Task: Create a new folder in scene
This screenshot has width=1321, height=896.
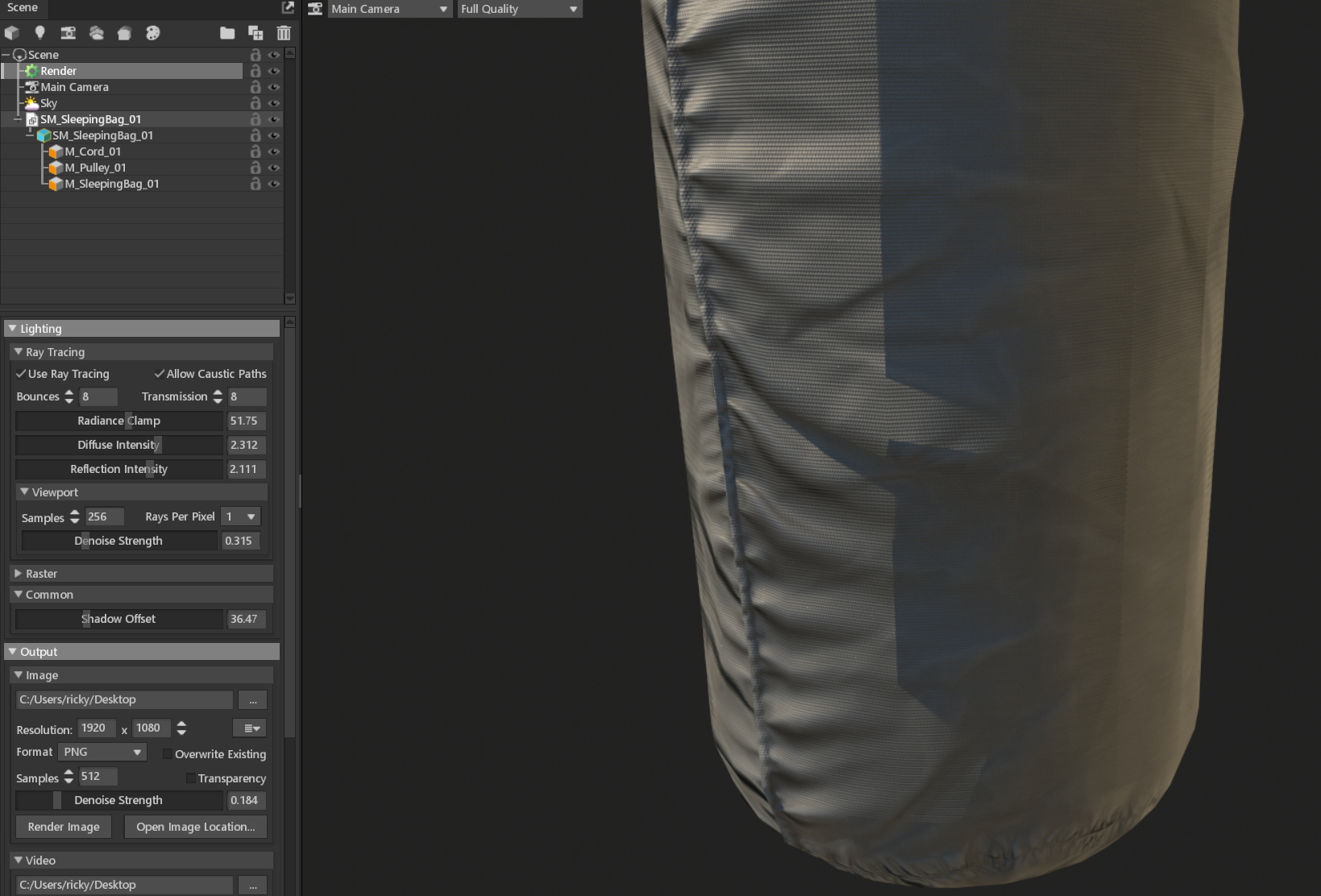Action: 227,33
